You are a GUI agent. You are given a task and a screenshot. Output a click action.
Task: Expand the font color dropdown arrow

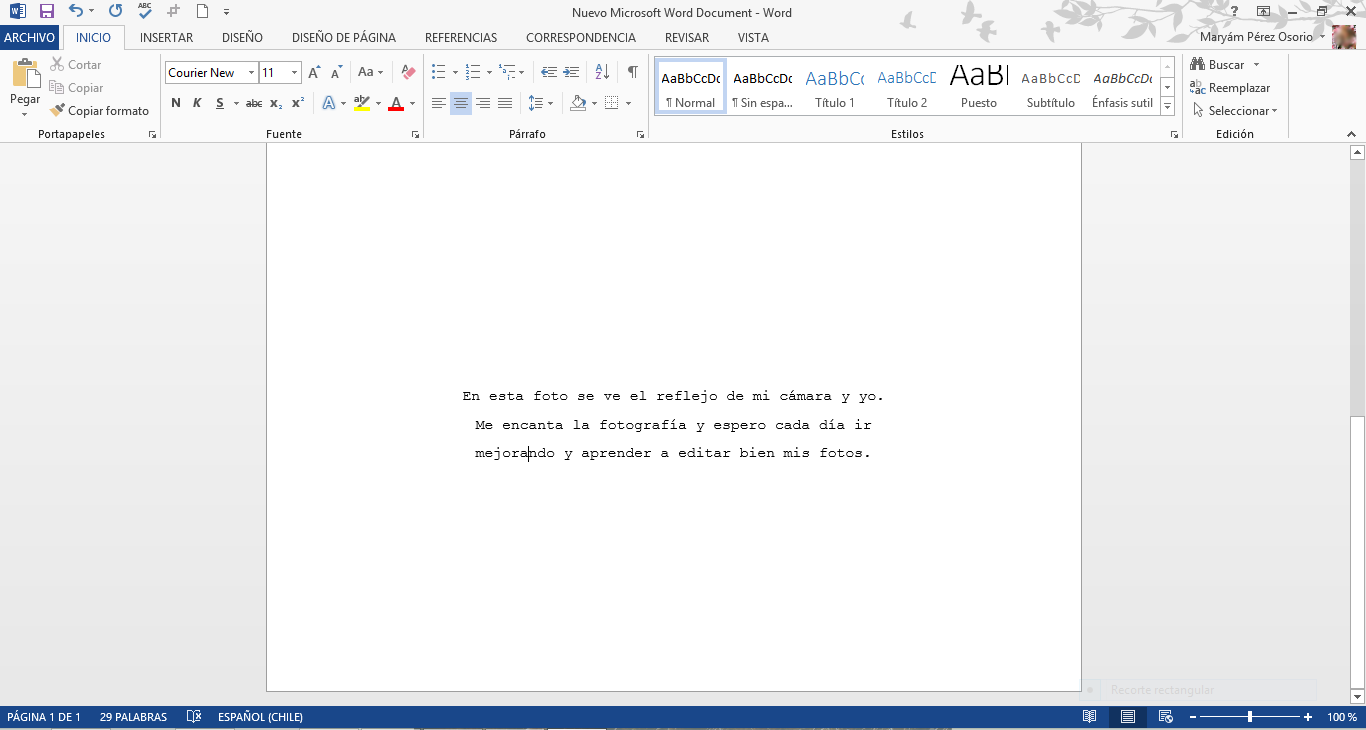412,103
